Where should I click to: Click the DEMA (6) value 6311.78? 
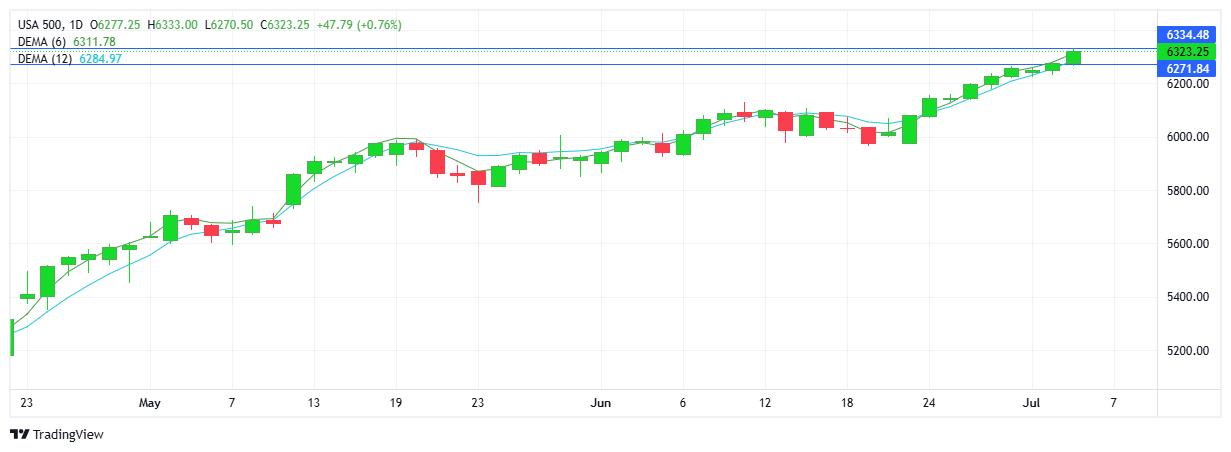click(x=94, y=41)
